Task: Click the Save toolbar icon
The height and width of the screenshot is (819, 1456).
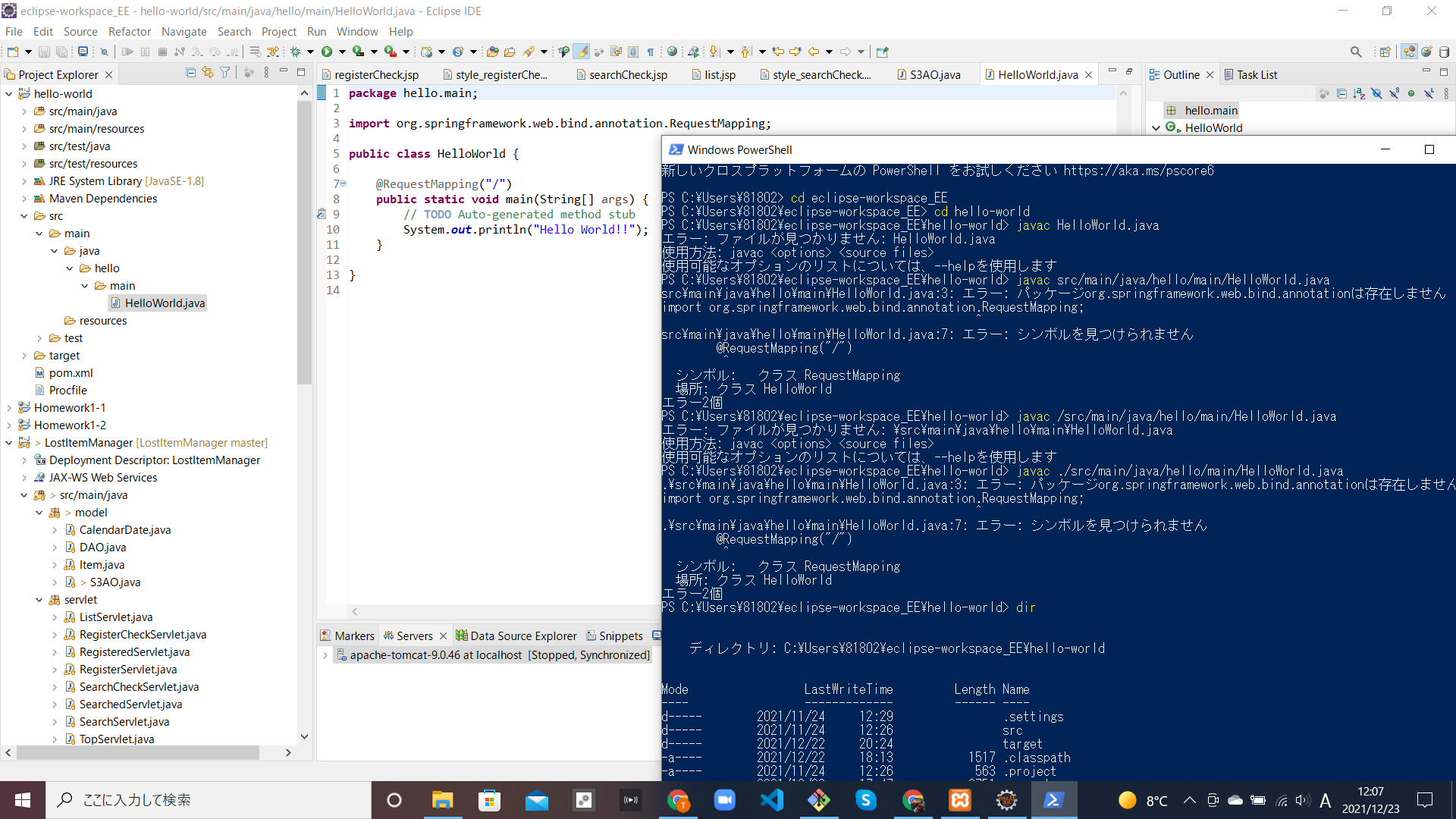Action: (44, 52)
